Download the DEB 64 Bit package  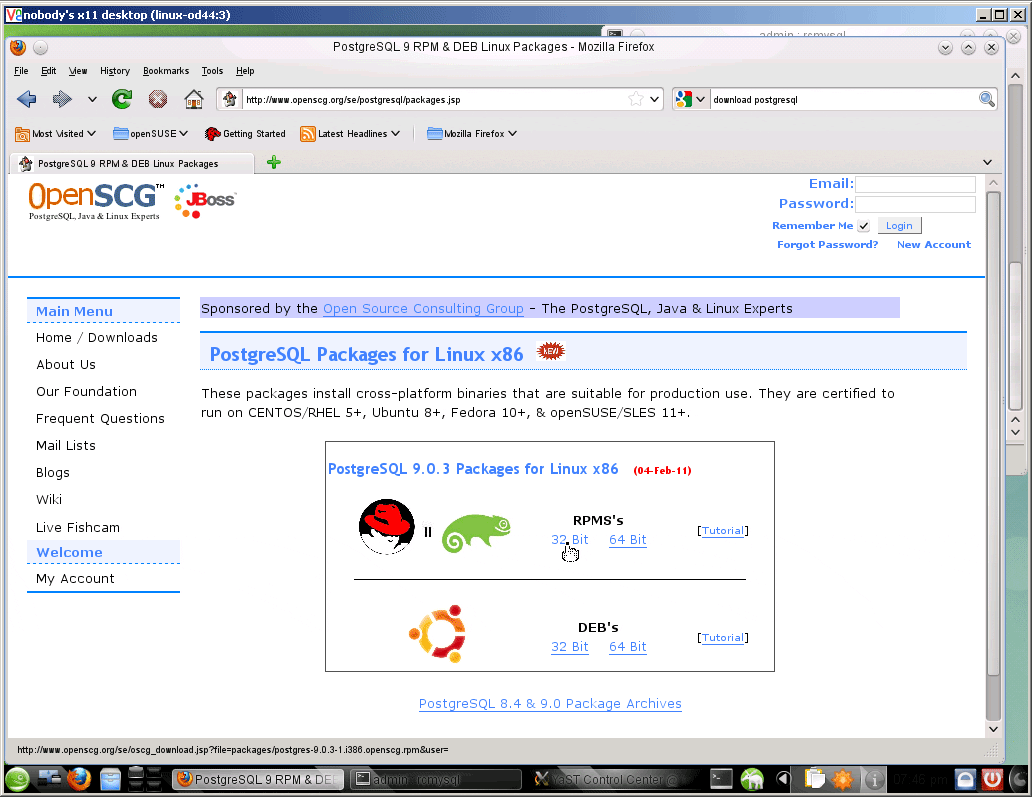pos(628,647)
